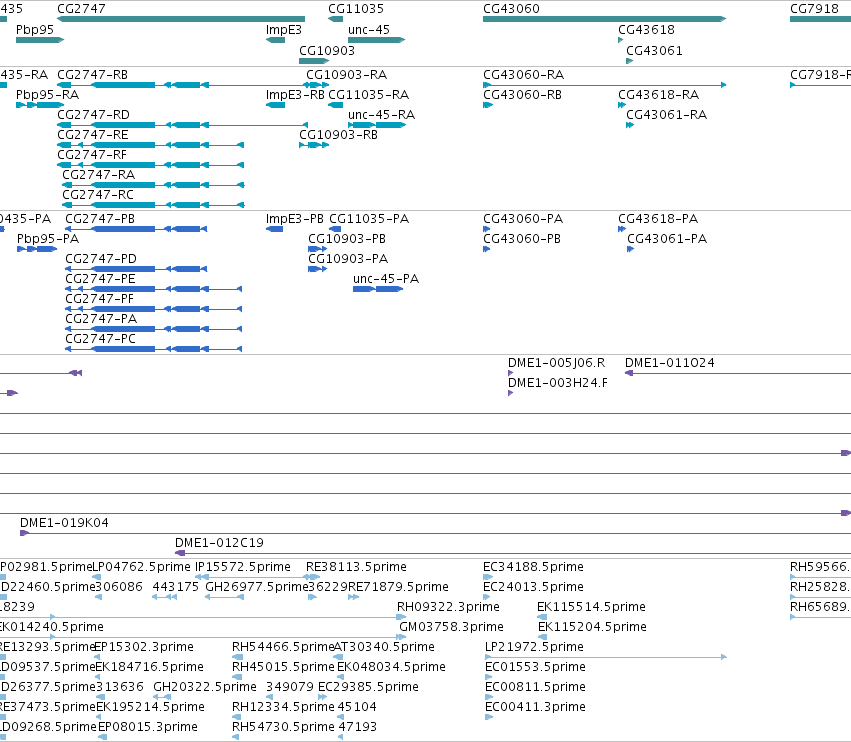Open transcript label CG2747-RC
This screenshot has width=851, height=742.
click(x=98, y=195)
